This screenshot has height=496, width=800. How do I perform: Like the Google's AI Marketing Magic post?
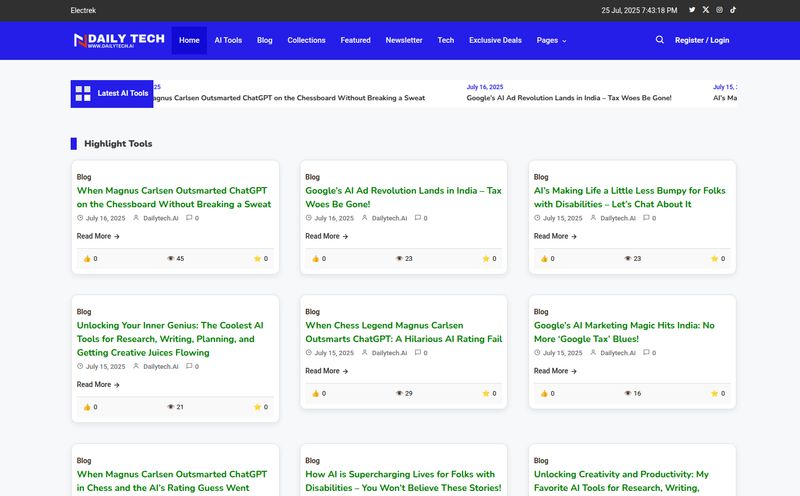point(544,393)
